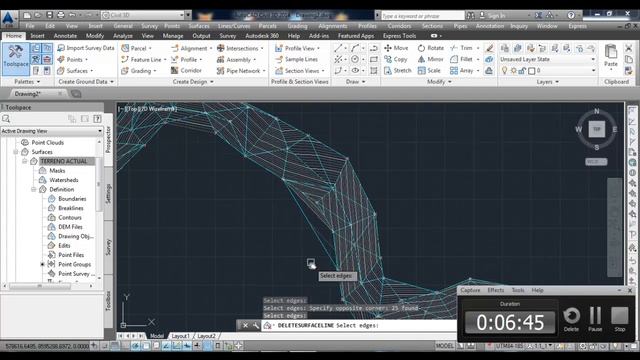This screenshot has height=360, width=640.
Task: Click Import Survey Data
Action: [x=86, y=48]
